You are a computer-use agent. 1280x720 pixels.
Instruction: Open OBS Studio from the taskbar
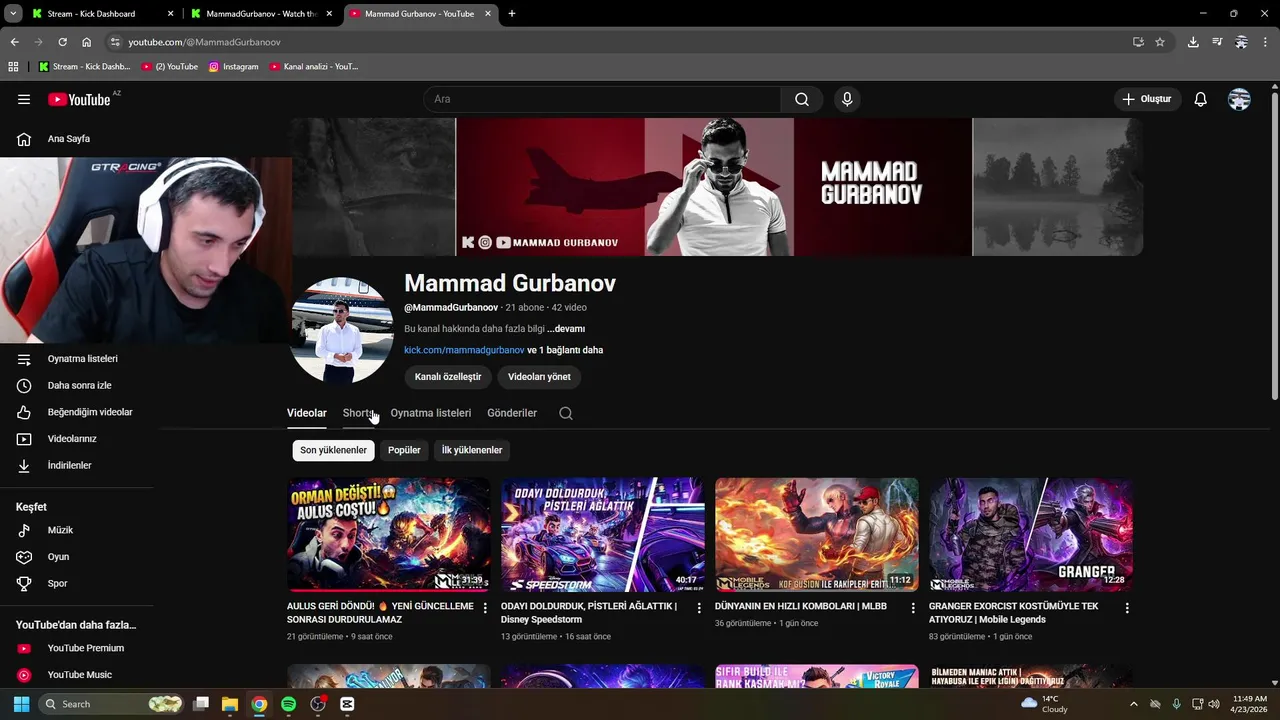tap(318, 704)
